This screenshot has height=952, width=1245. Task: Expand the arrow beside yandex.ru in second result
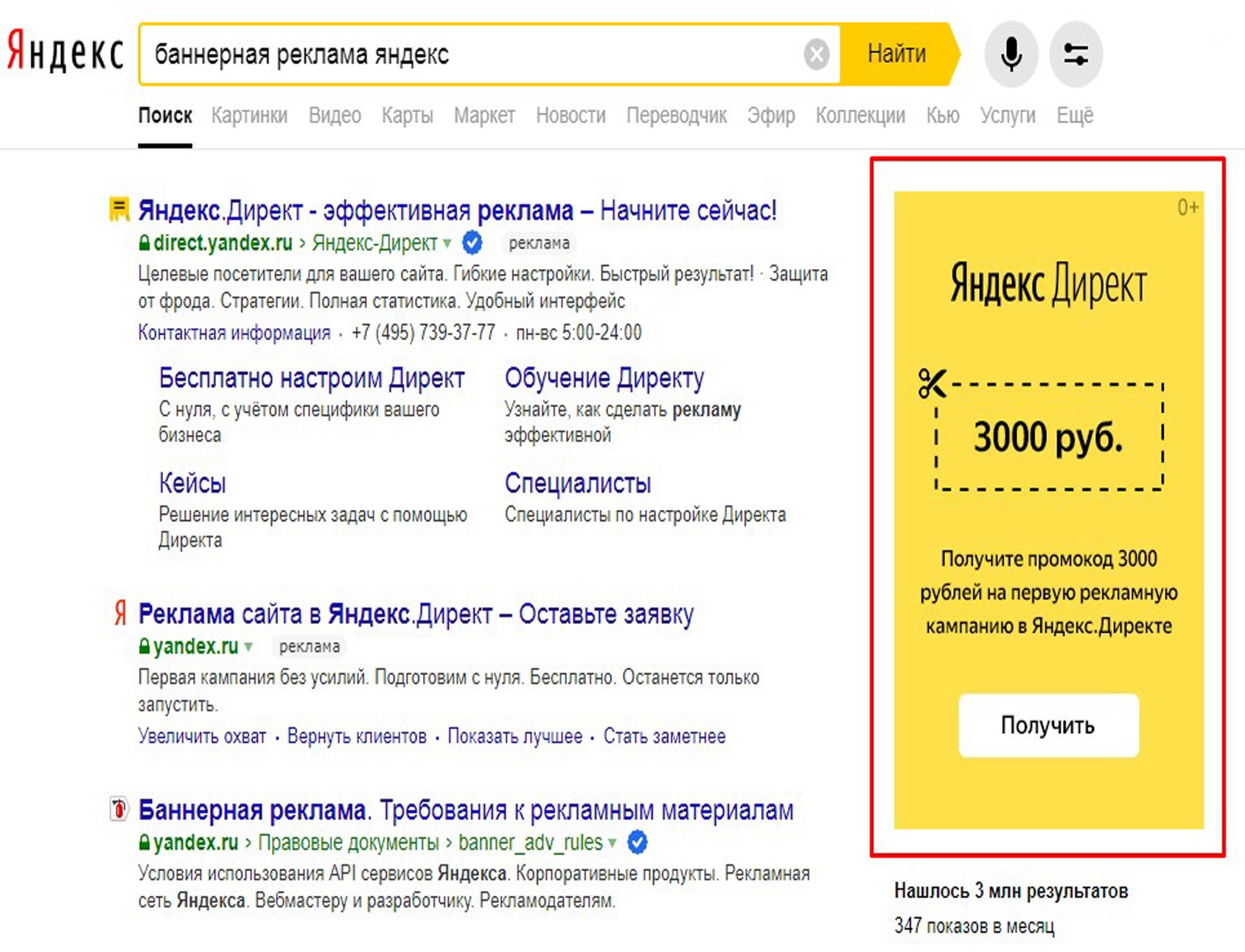pos(249,647)
